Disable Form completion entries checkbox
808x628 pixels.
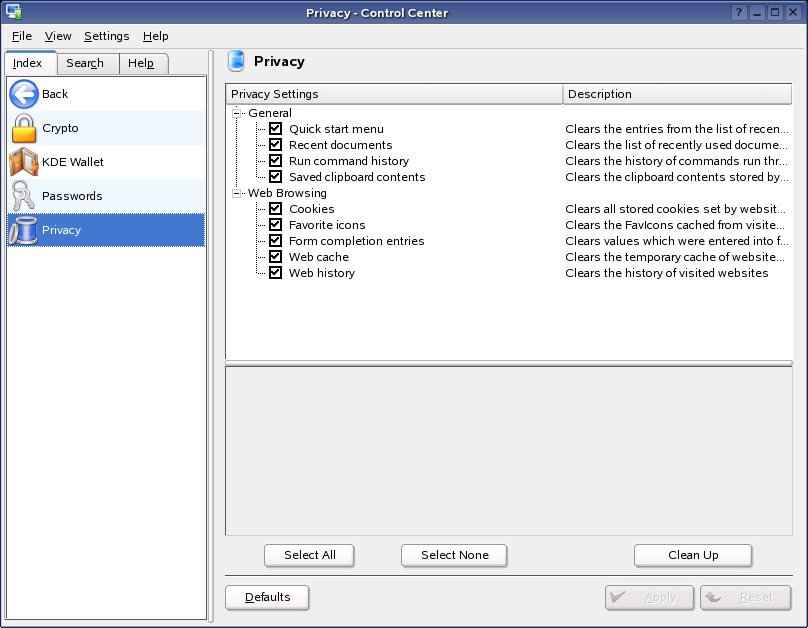276,241
